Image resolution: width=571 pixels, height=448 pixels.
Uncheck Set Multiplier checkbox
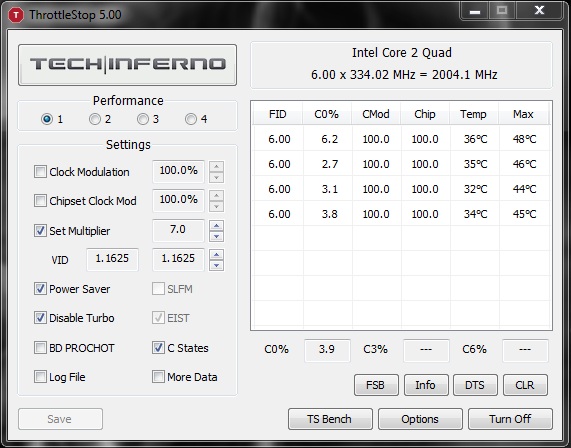(40, 231)
